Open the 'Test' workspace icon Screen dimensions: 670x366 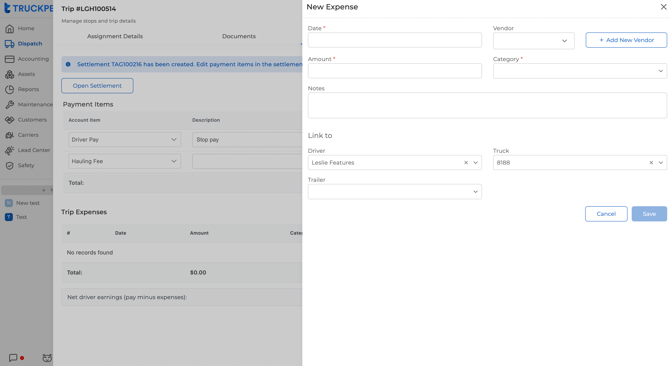(x=9, y=217)
